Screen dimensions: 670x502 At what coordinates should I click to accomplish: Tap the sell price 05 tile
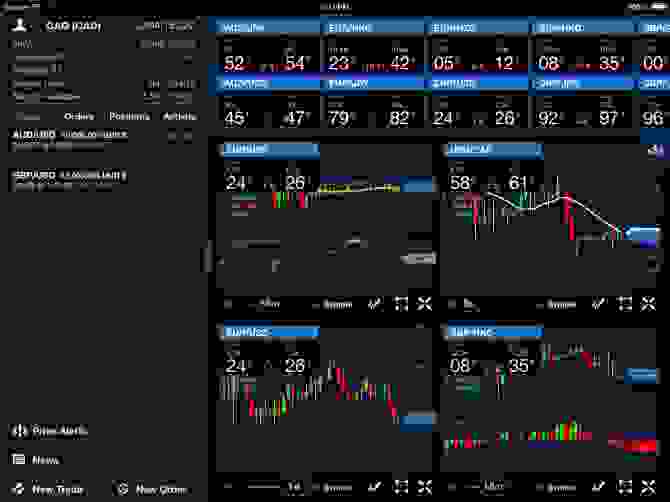click(449, 56)
